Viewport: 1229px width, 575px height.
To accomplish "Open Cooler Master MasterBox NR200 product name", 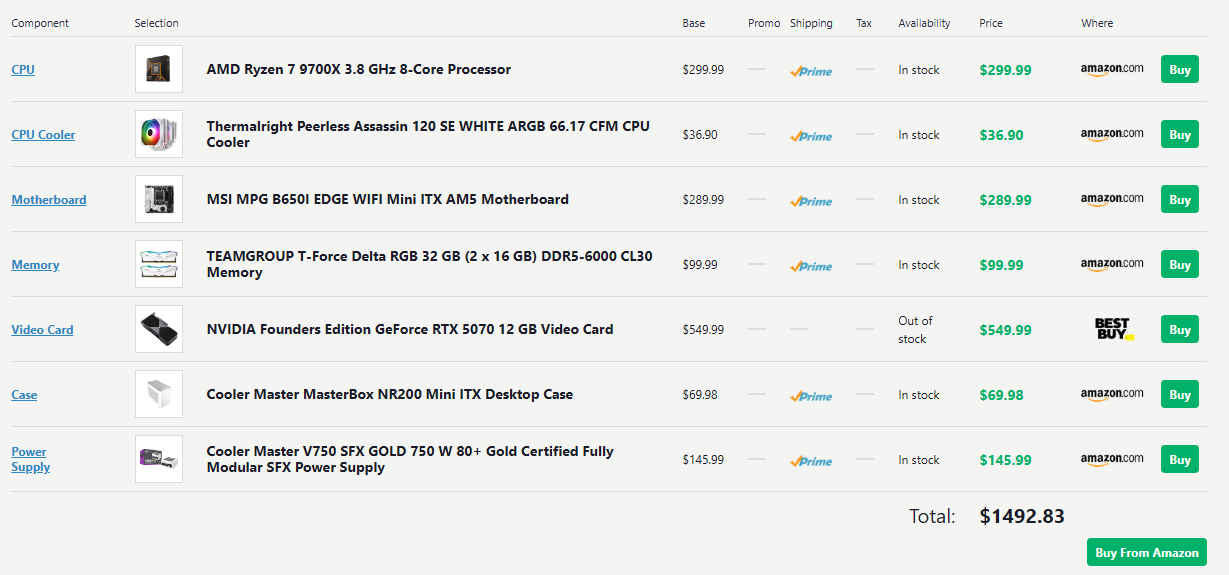I will [390, 394].
